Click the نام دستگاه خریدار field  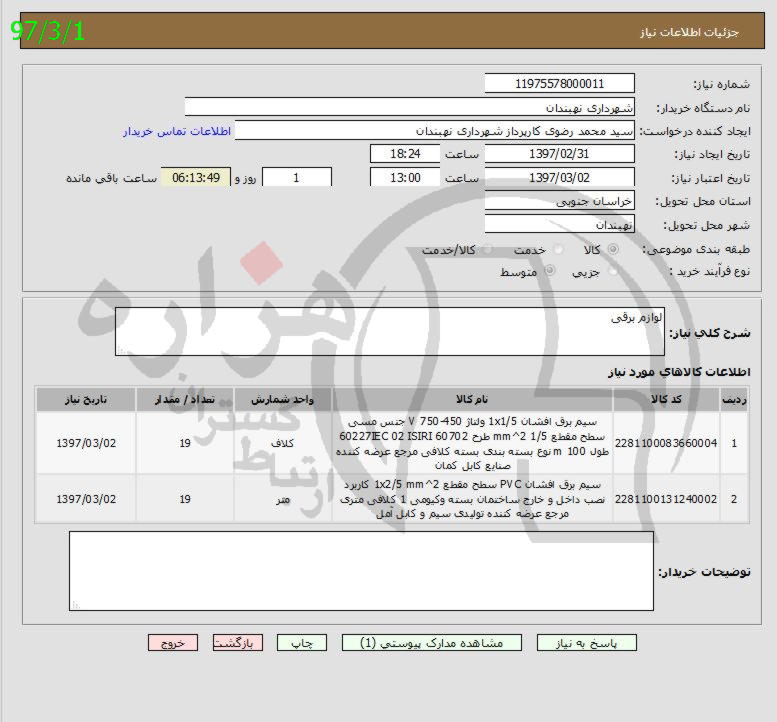click(x=410, y=107)
